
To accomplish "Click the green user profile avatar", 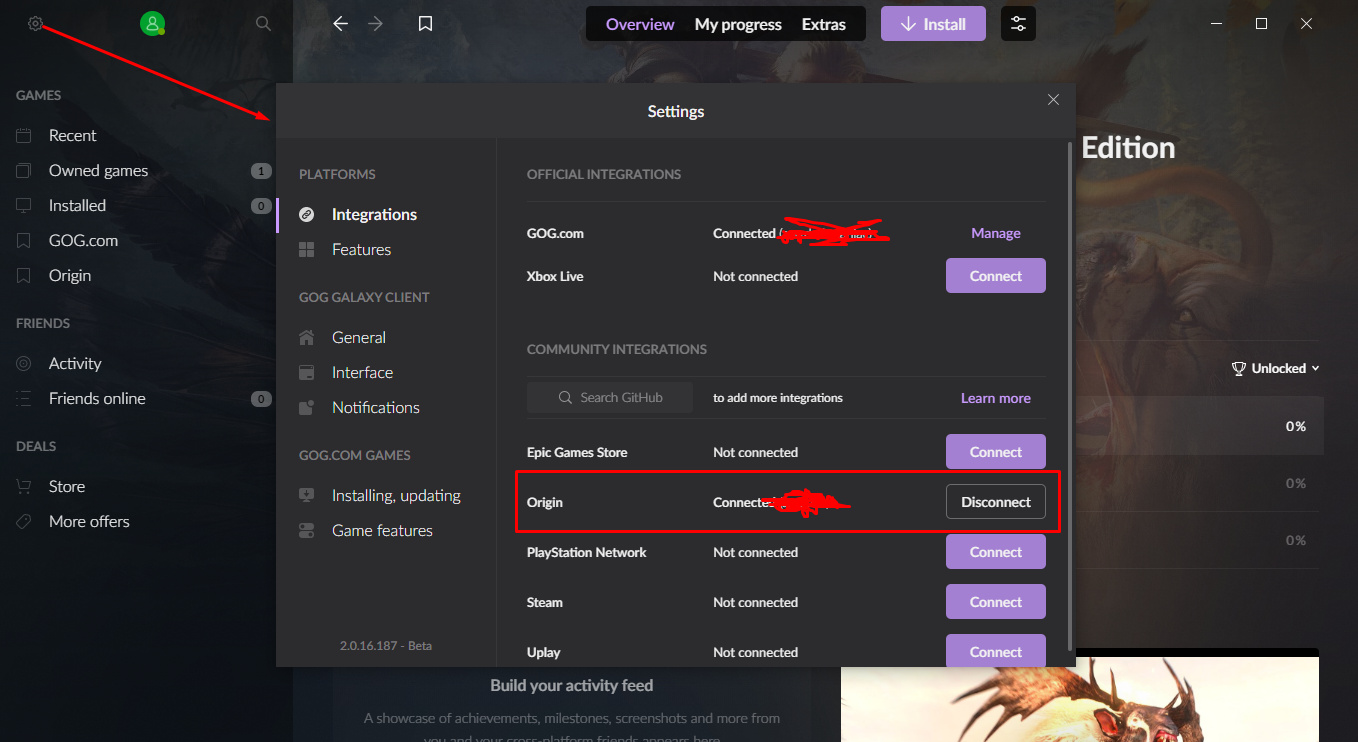I will 152,24.
